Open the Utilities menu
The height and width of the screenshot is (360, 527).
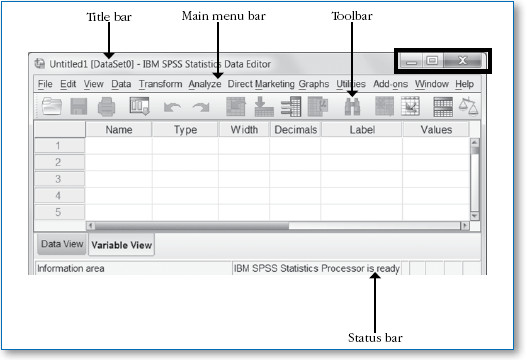(x=351, y=84)
